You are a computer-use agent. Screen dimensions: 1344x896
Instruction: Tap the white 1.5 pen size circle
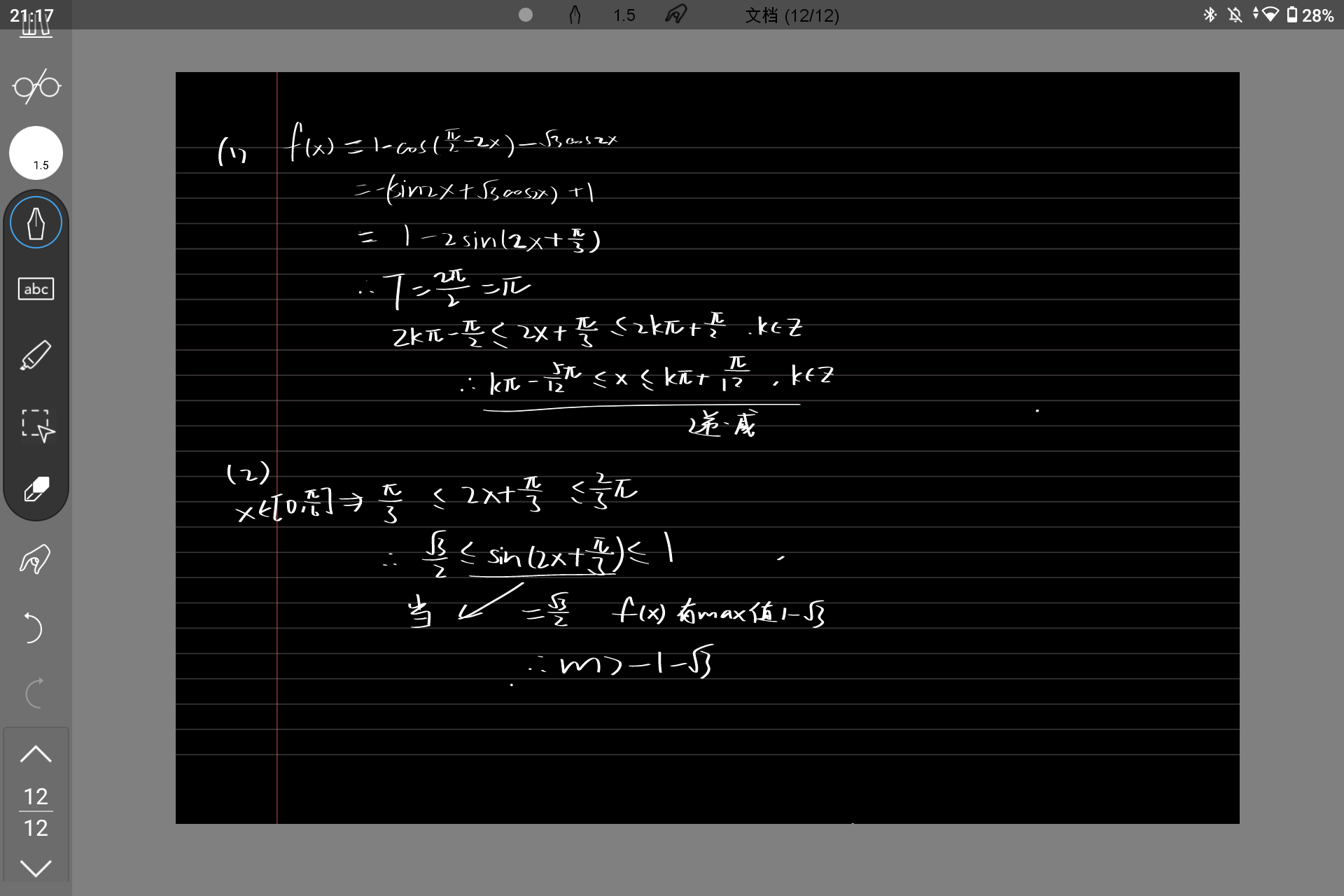(36, 153)
